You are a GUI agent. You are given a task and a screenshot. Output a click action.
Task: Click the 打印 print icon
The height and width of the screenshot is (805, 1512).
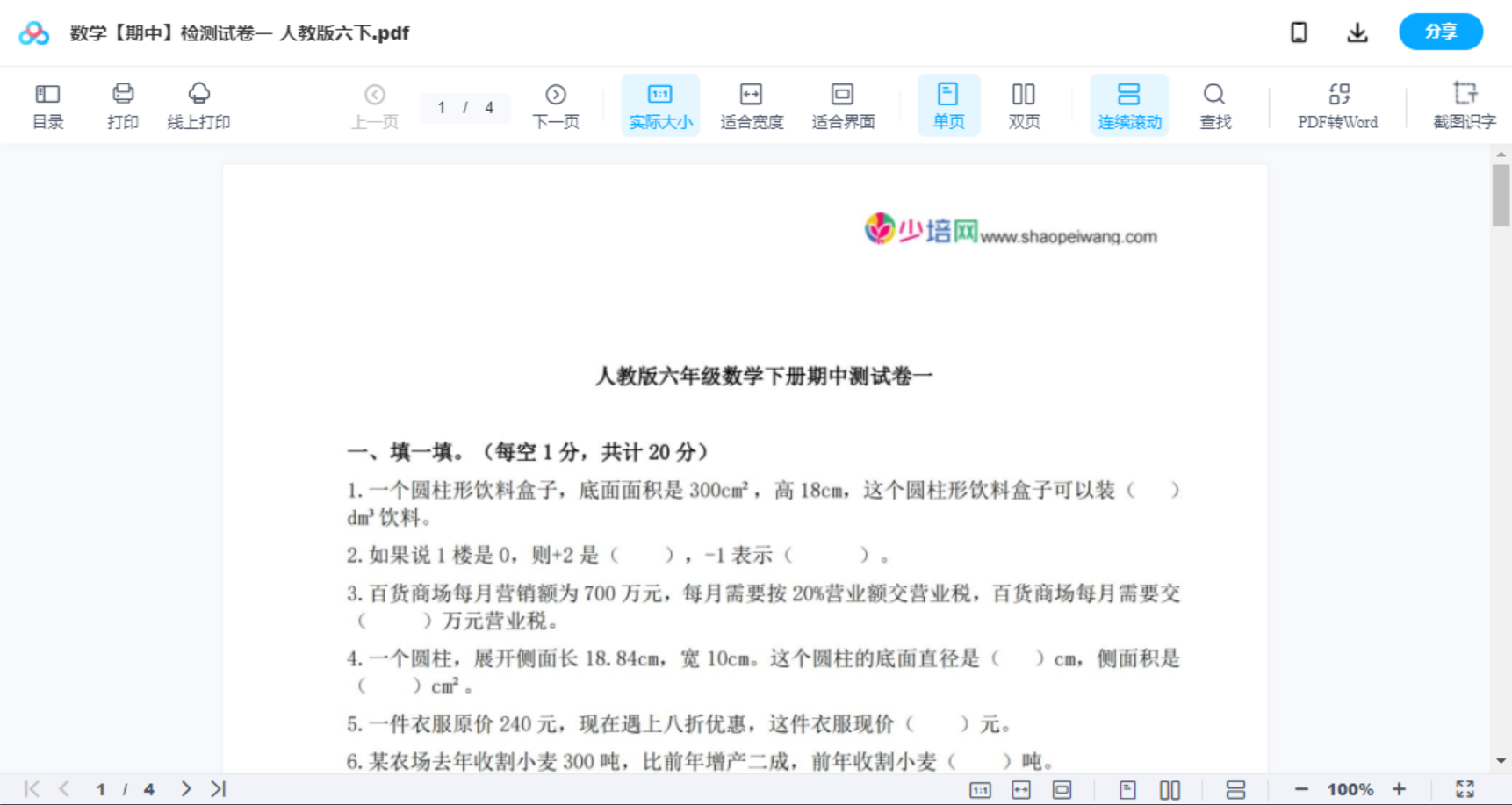tap(122, 104)
